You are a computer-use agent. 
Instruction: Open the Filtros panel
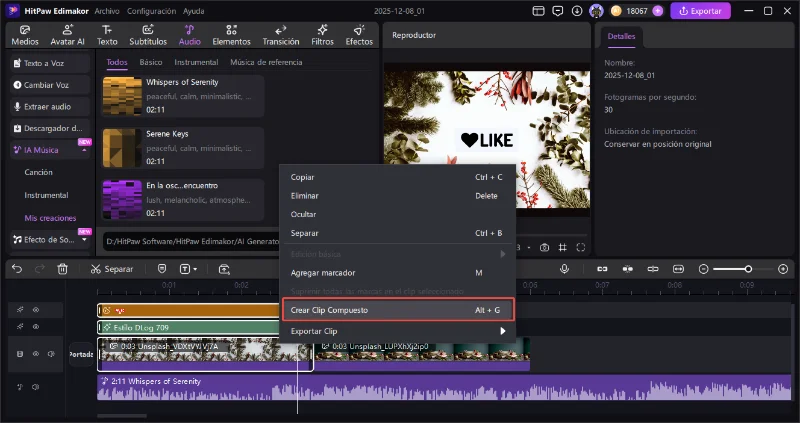pos(322,36)
